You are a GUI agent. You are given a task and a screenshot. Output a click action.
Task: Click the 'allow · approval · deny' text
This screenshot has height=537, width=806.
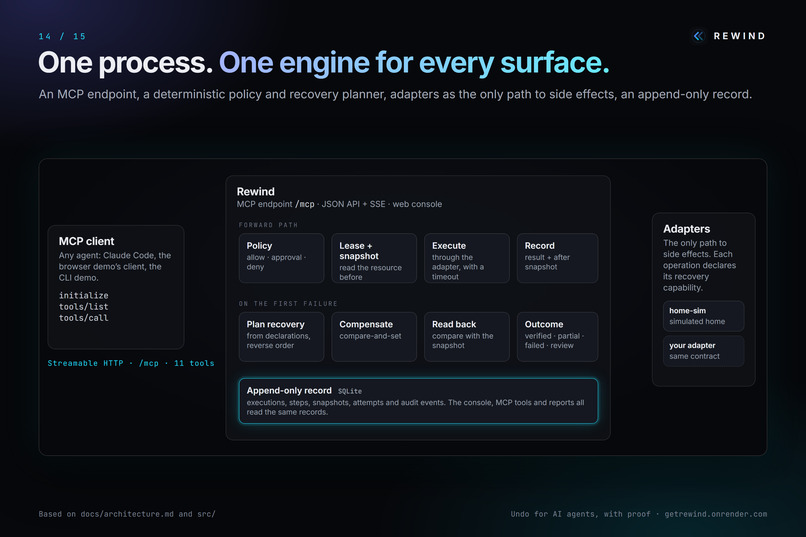point(276,262)
